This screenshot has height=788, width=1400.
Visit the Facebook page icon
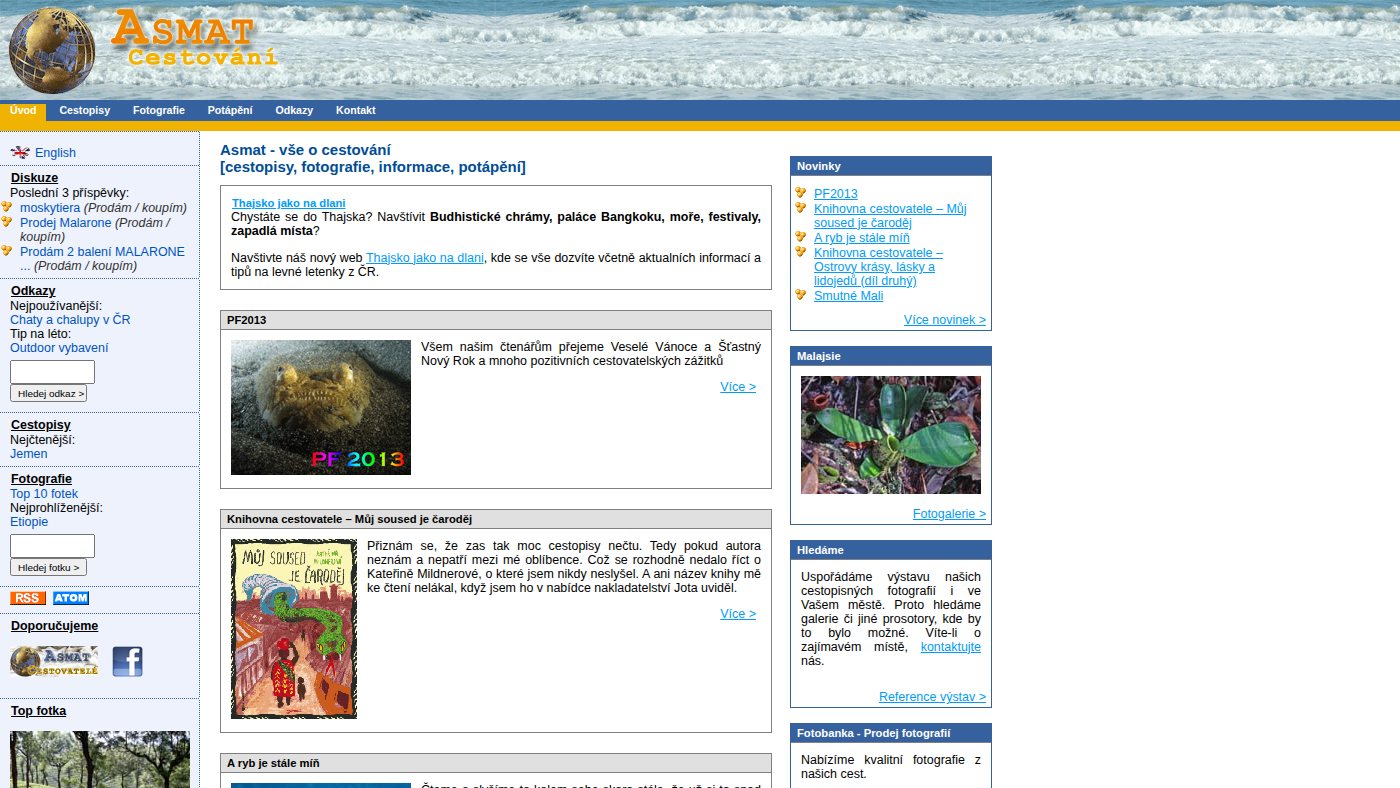coord(127,661)
